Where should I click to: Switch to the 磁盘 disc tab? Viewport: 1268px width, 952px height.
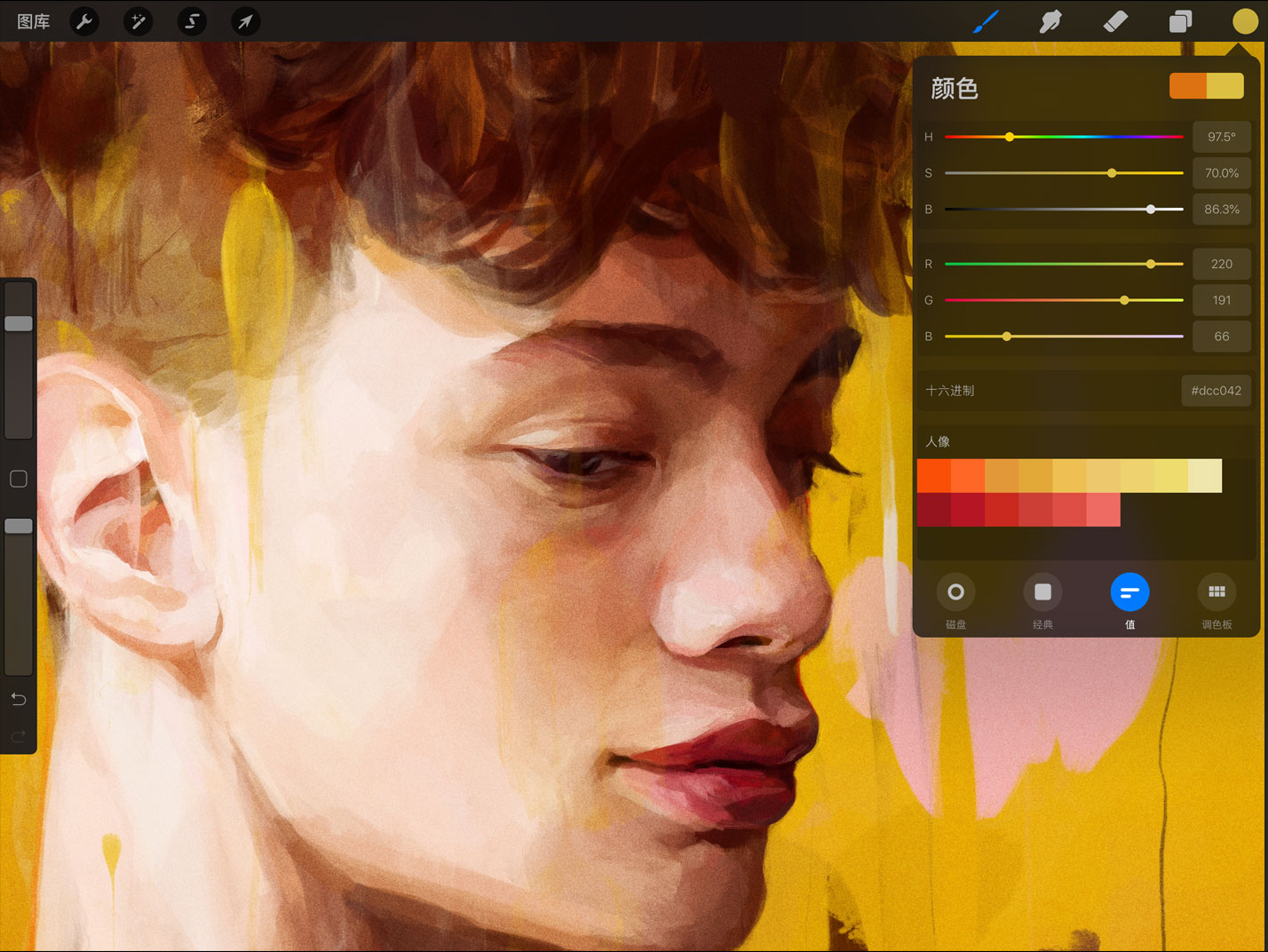click(955, 601)
